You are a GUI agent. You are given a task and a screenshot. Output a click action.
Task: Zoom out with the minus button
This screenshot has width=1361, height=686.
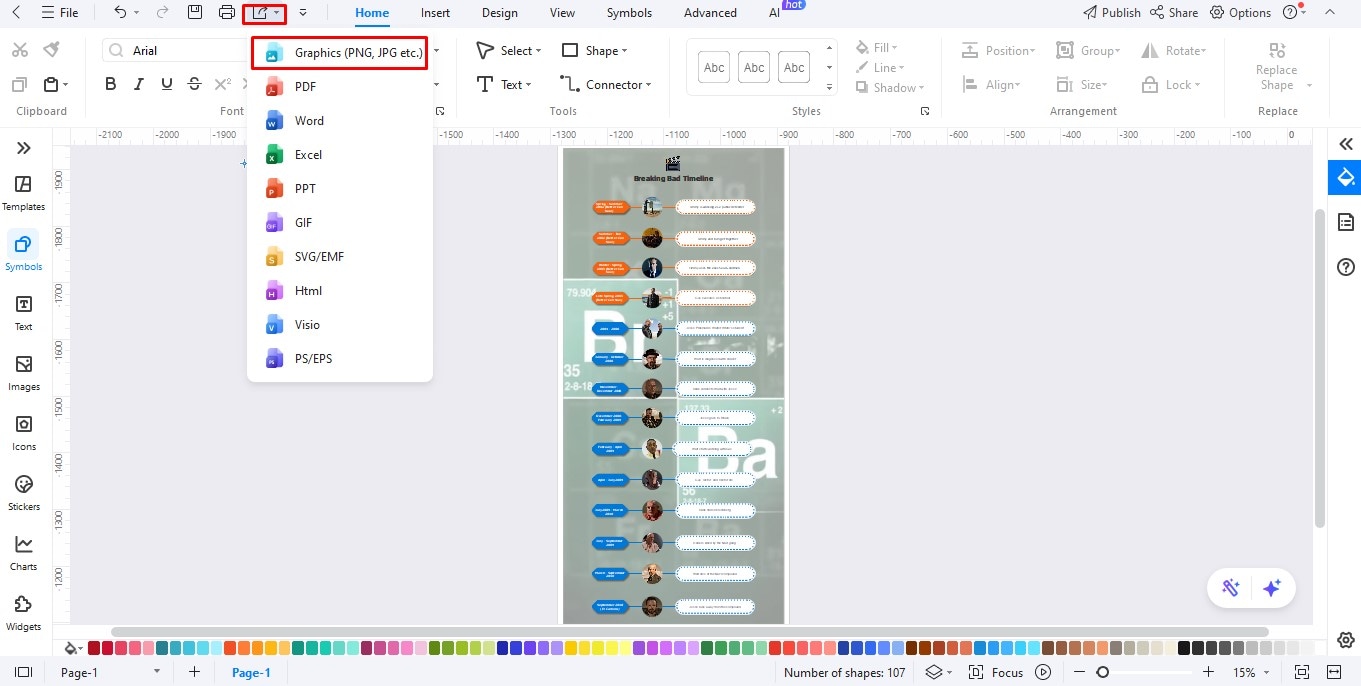pyautogui.click(x=1081, y=673)
